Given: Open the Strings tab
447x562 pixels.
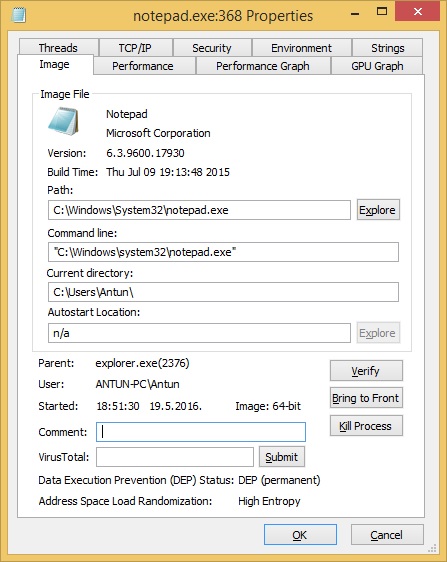Looking at the screenshot, I should [387, 48].
